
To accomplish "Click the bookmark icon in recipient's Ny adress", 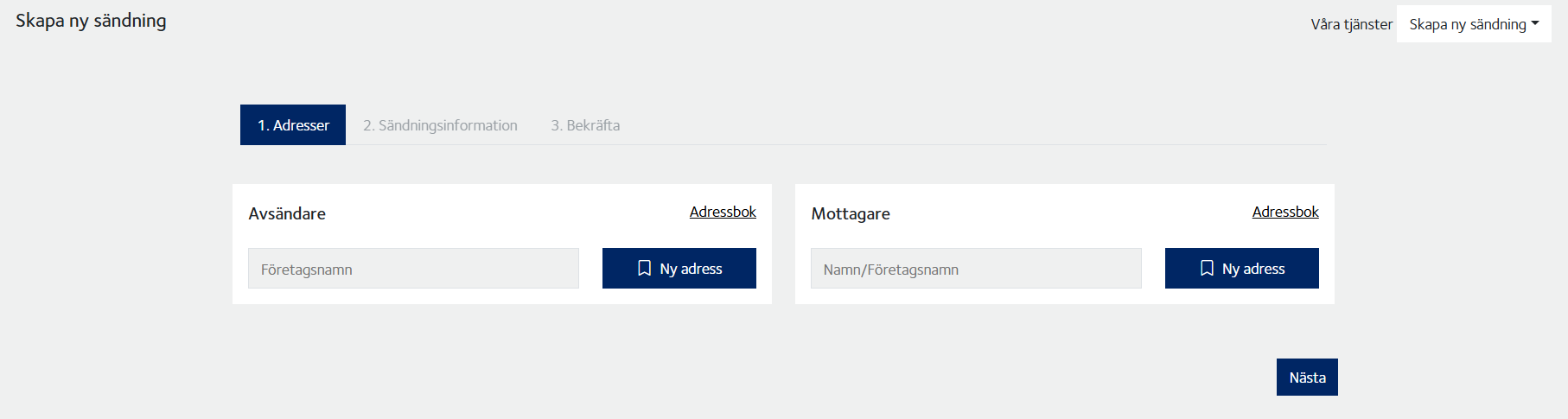I will (x=1207, y=269).
